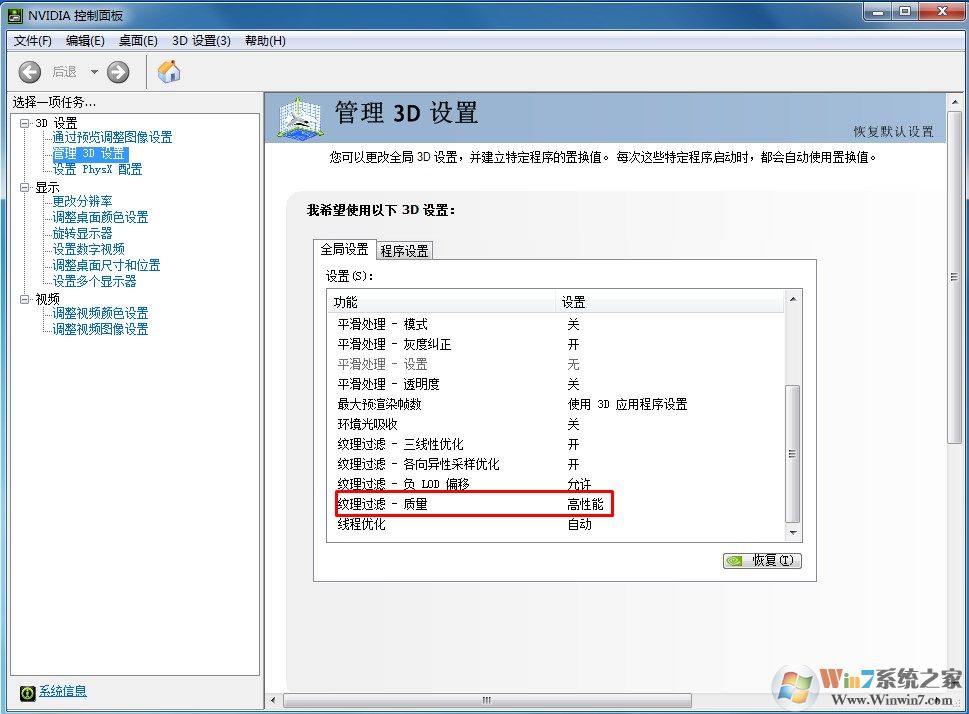Open 设置数字视频 task
Image resolution: width=969 pixels, height=714 pixels.
(88, 249)
